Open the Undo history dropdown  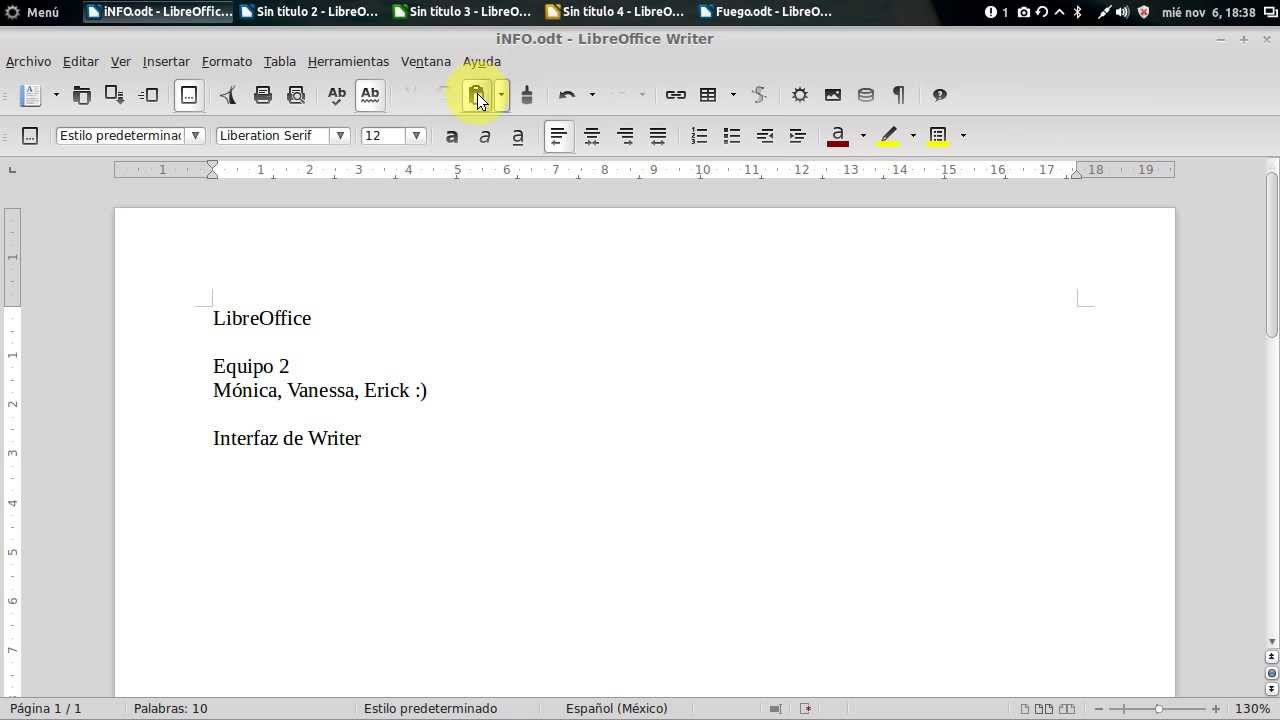pyautogui.click(x=592, y=95)
